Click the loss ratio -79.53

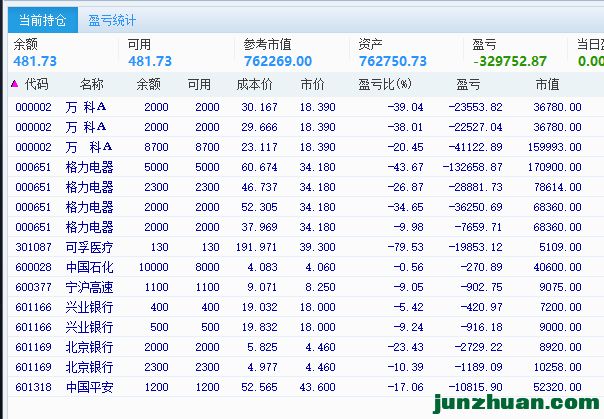tap(405, 247)
